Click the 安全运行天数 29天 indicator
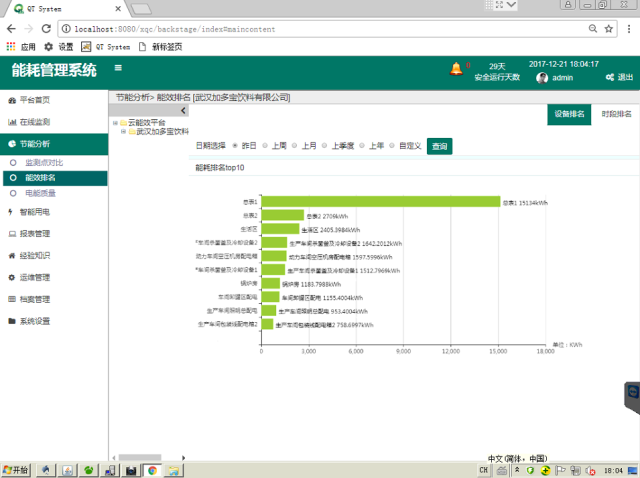Viewport: 640px width, 478px height. click(497, 72)
